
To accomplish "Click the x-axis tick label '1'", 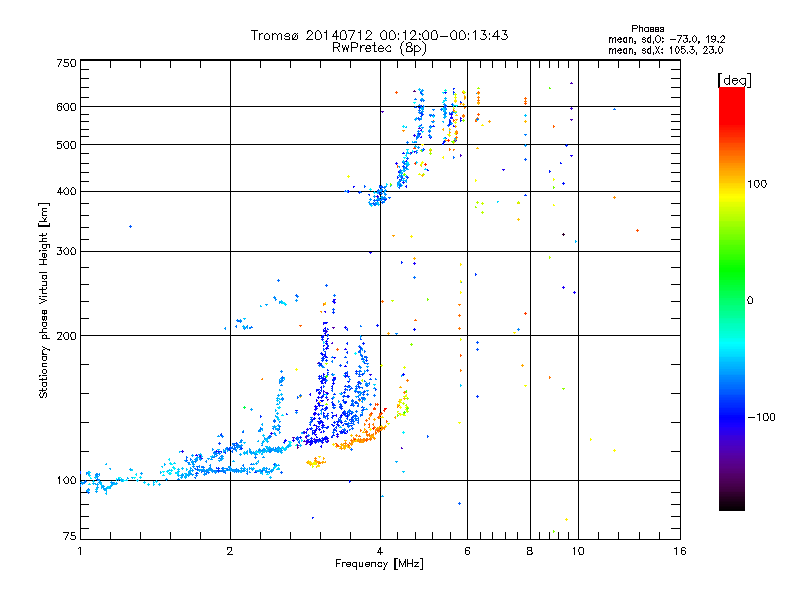I will pos(80,551).
